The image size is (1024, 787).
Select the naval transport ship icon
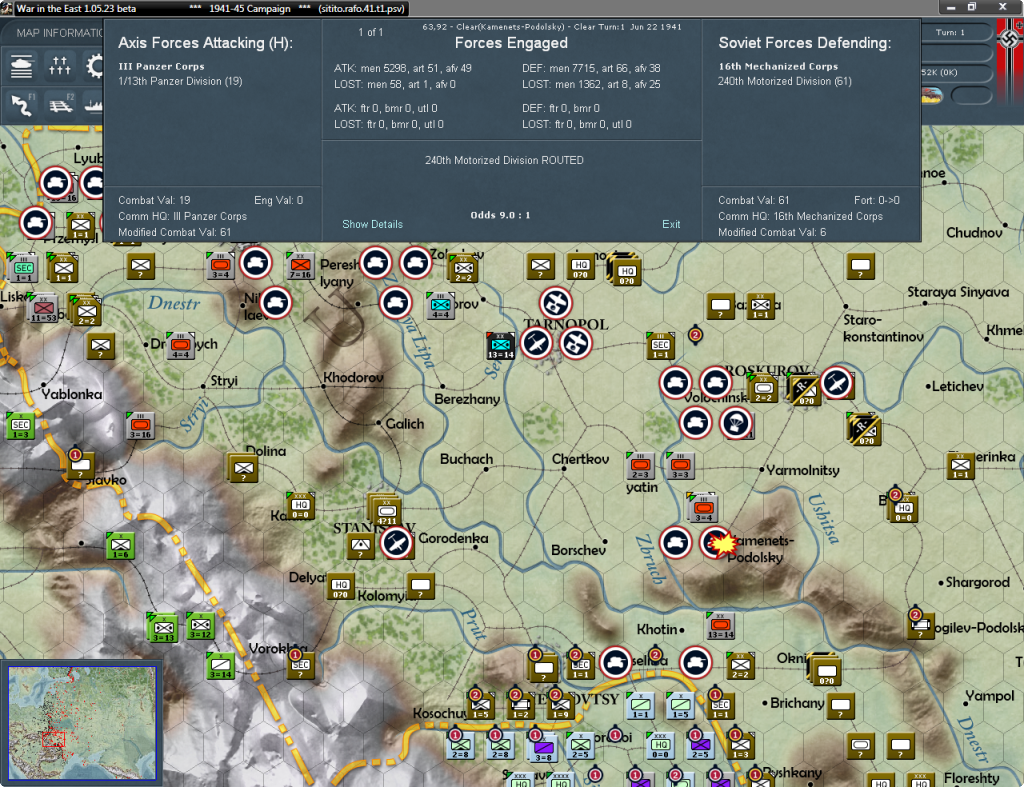95,104
